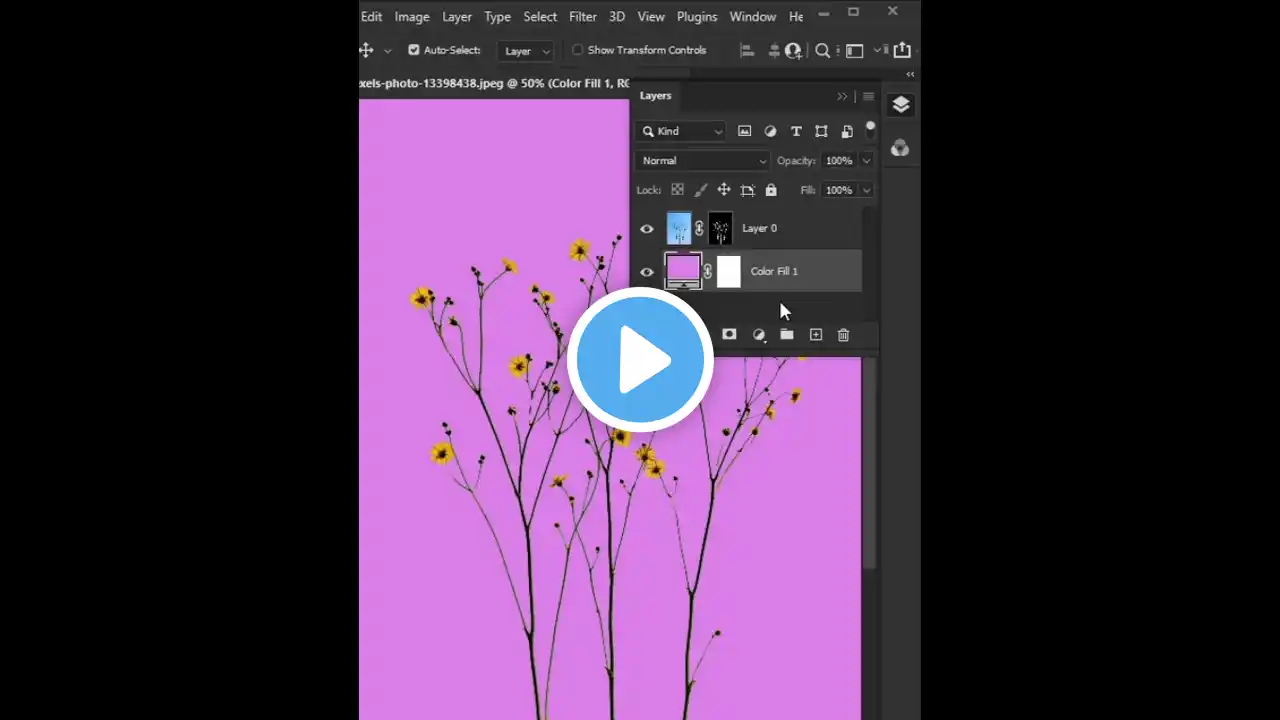Expand the Opacity slider dropdown arrow
The height and width of the screenshot is (720, 1280).
(x=866, y=161)
